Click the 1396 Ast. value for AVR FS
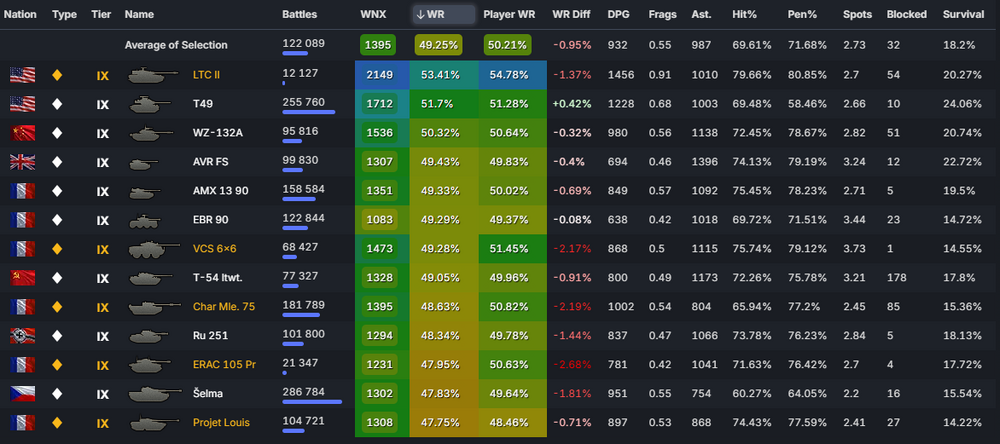The height and width of the screenshot is (444, 1000). pyautogui.click(x=705, y=162)
